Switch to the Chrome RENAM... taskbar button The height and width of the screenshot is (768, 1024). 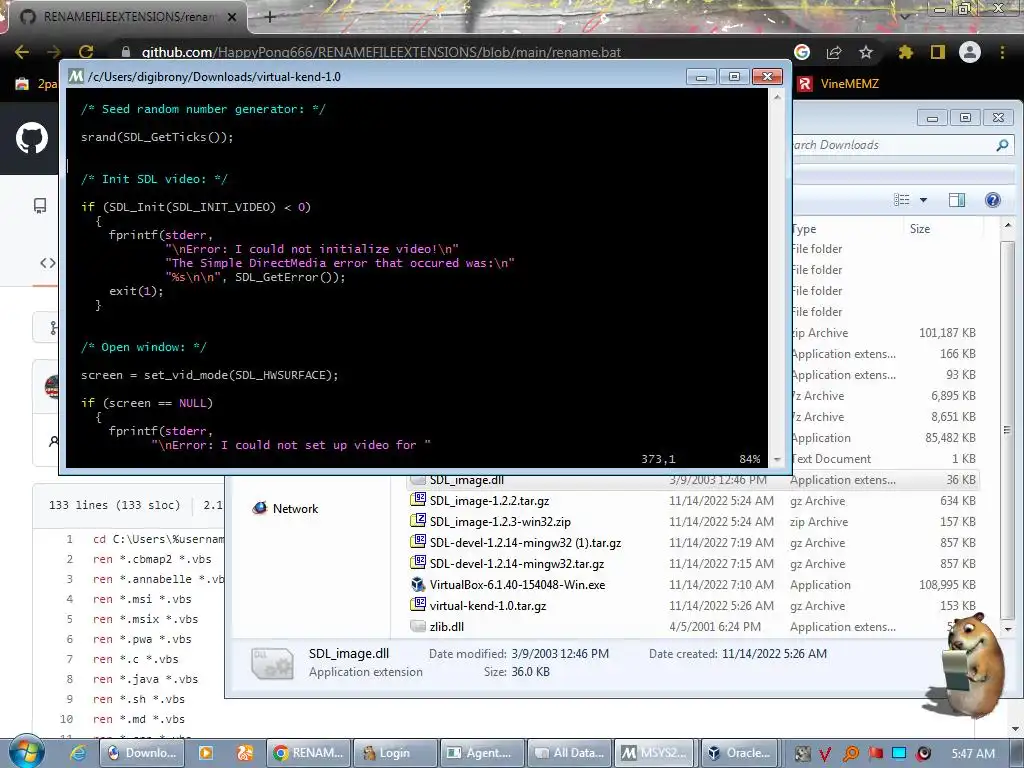308,753
